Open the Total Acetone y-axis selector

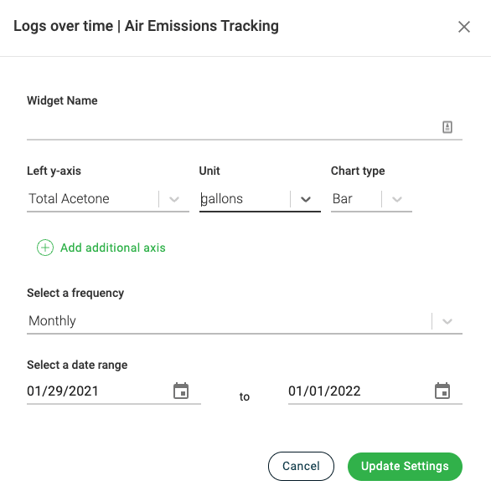[108, 199]
